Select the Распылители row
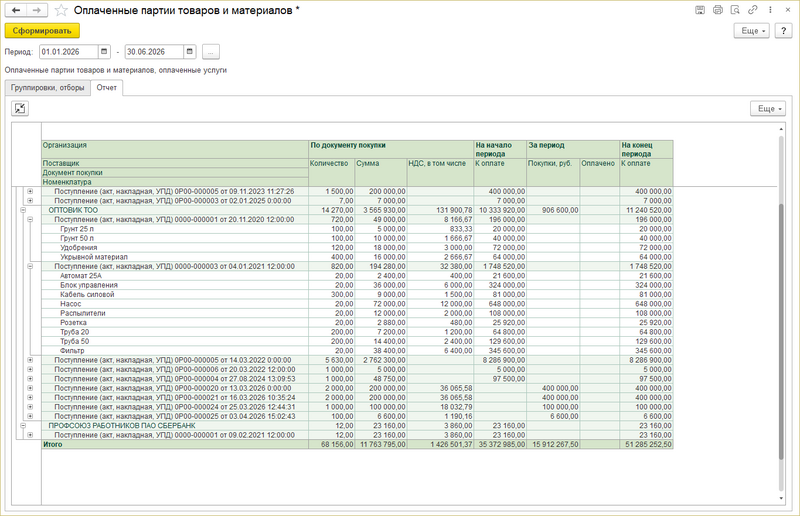The width and height of the screenshot is (800, 516). point(357,313)
